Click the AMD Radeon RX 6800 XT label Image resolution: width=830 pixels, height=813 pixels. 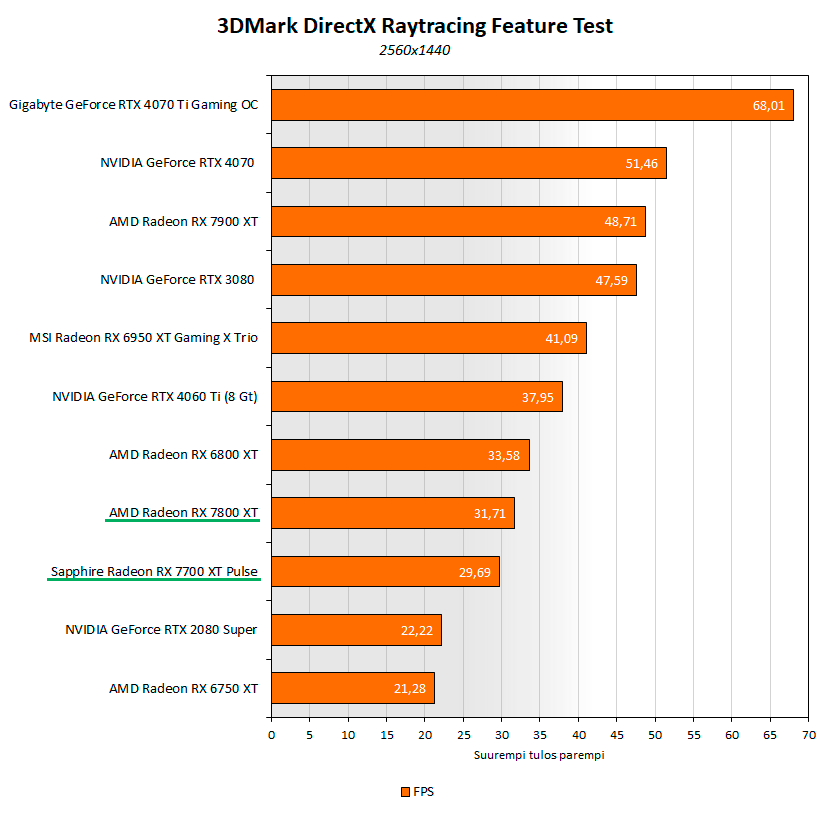click(x=184, y=455)
